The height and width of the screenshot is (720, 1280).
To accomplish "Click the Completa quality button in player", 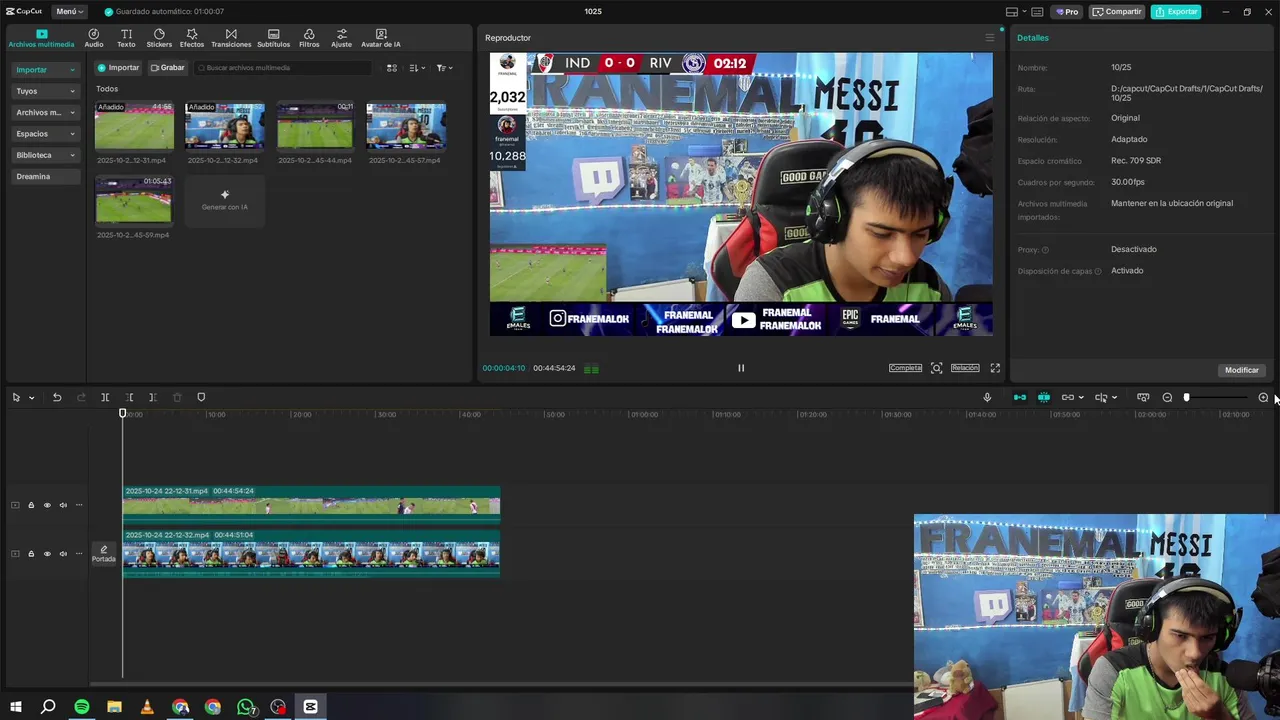I will pyautogui.click(x=905, y=368).
